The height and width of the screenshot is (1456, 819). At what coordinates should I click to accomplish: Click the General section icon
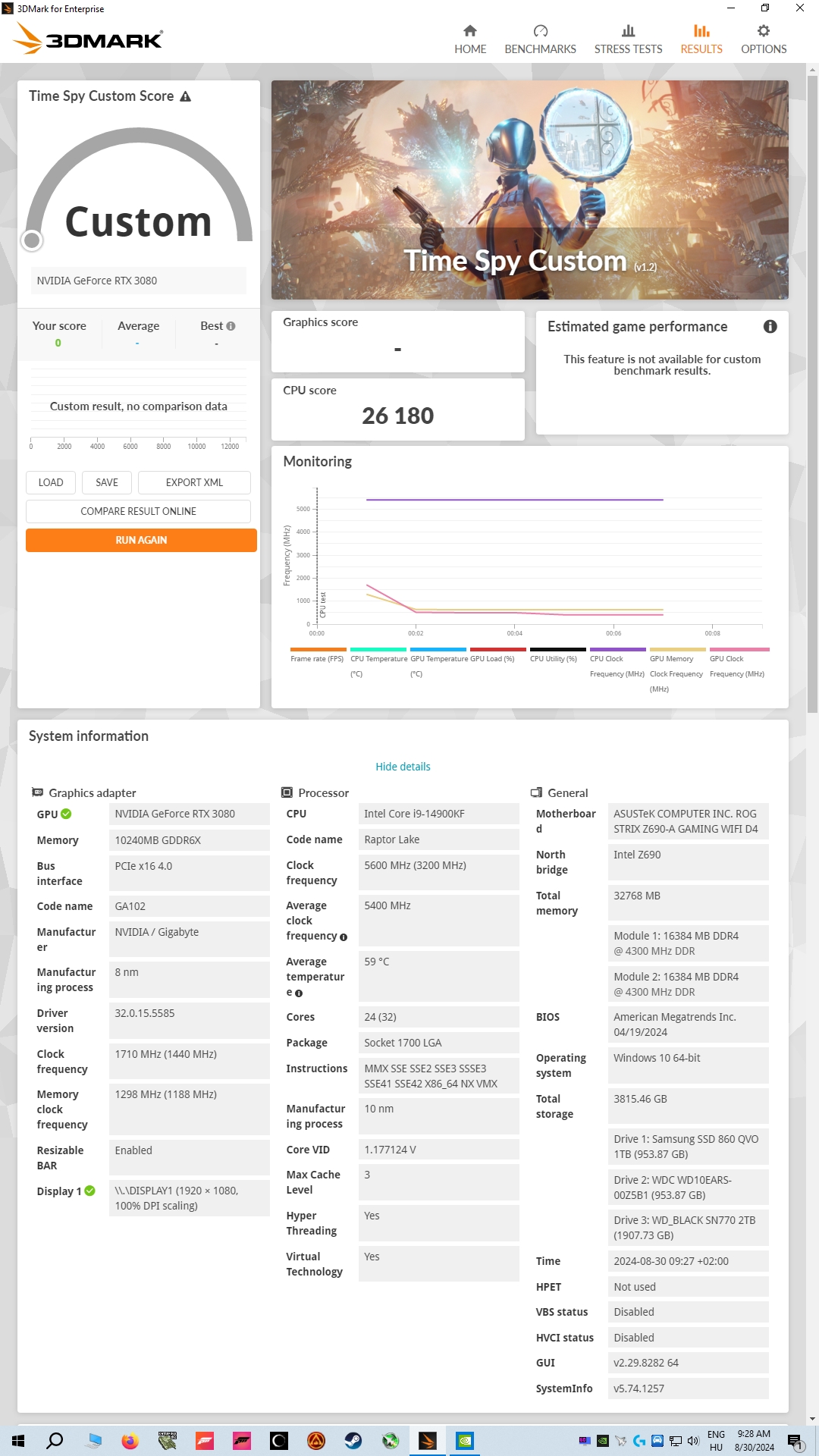[536, 792]
